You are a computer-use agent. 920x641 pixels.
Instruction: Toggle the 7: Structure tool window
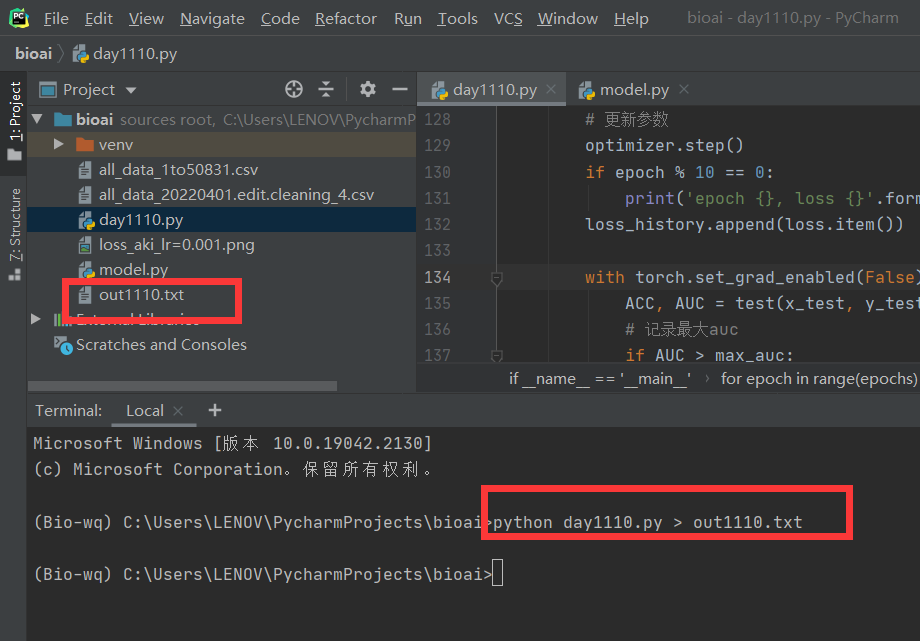tap(15, 234)
